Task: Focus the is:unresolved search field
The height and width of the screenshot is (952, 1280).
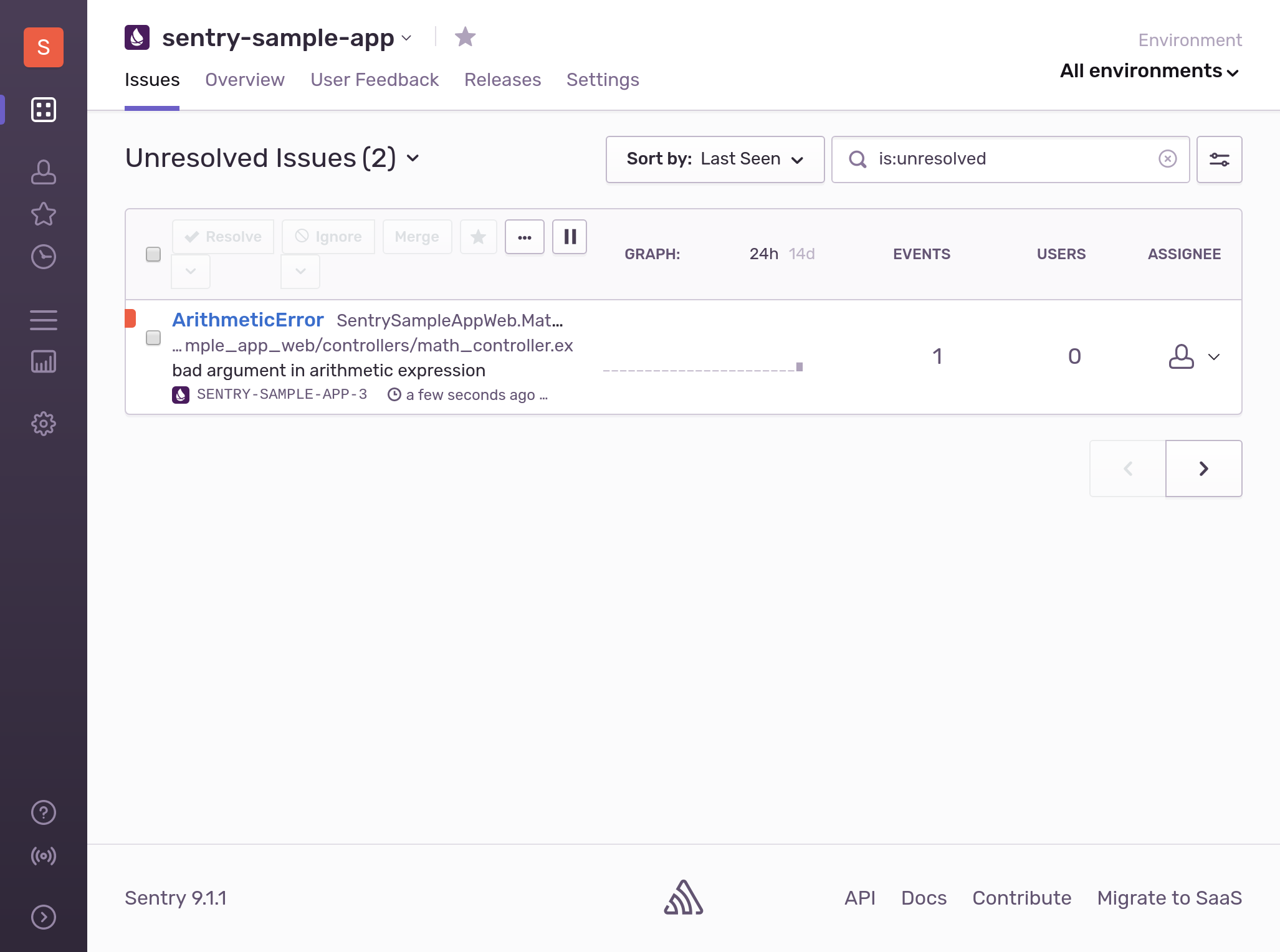Action: (1011, 159)
